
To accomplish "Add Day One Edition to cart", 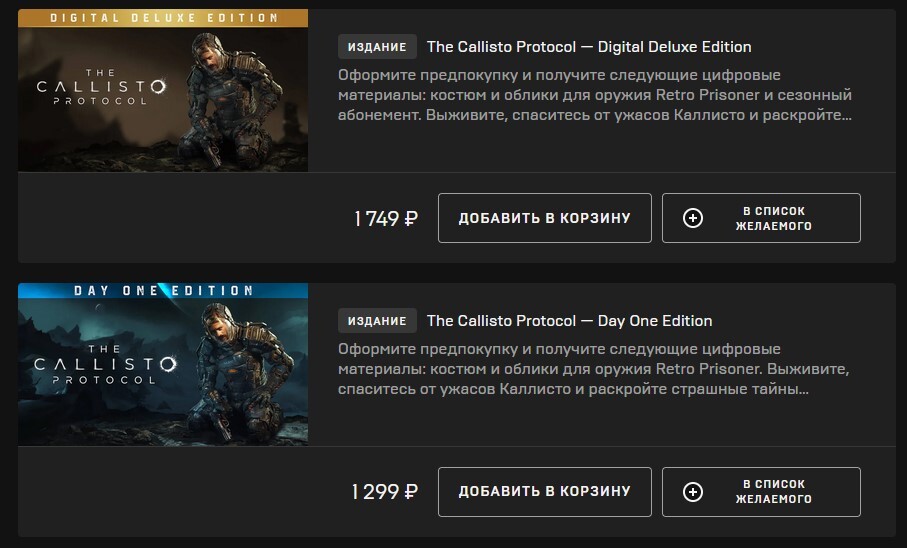I will (544, 492).
